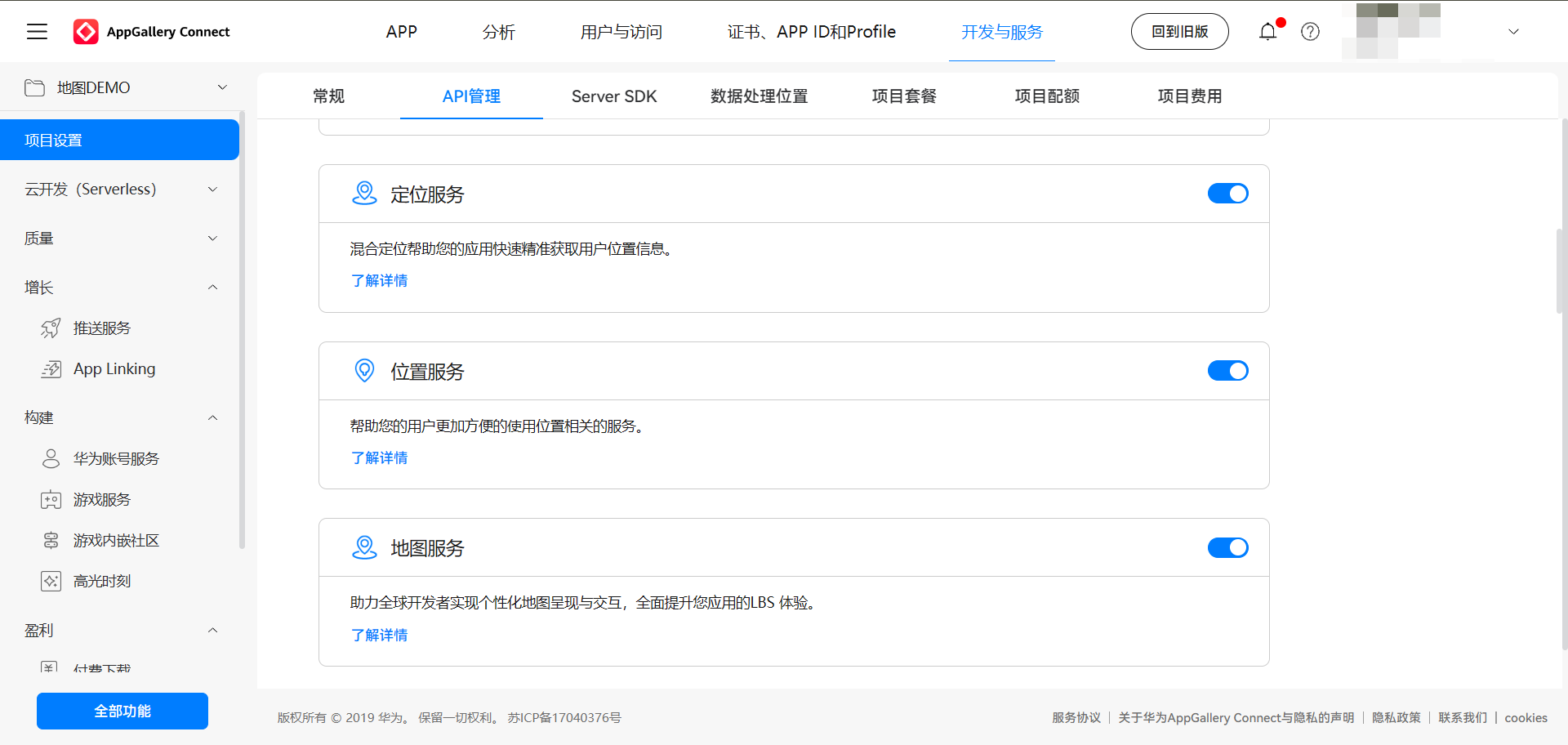Open 了解详情 under 位置服务
The width and height of the screenshot is (1568, 745).
pyautogui.click(x=379, y=458)
